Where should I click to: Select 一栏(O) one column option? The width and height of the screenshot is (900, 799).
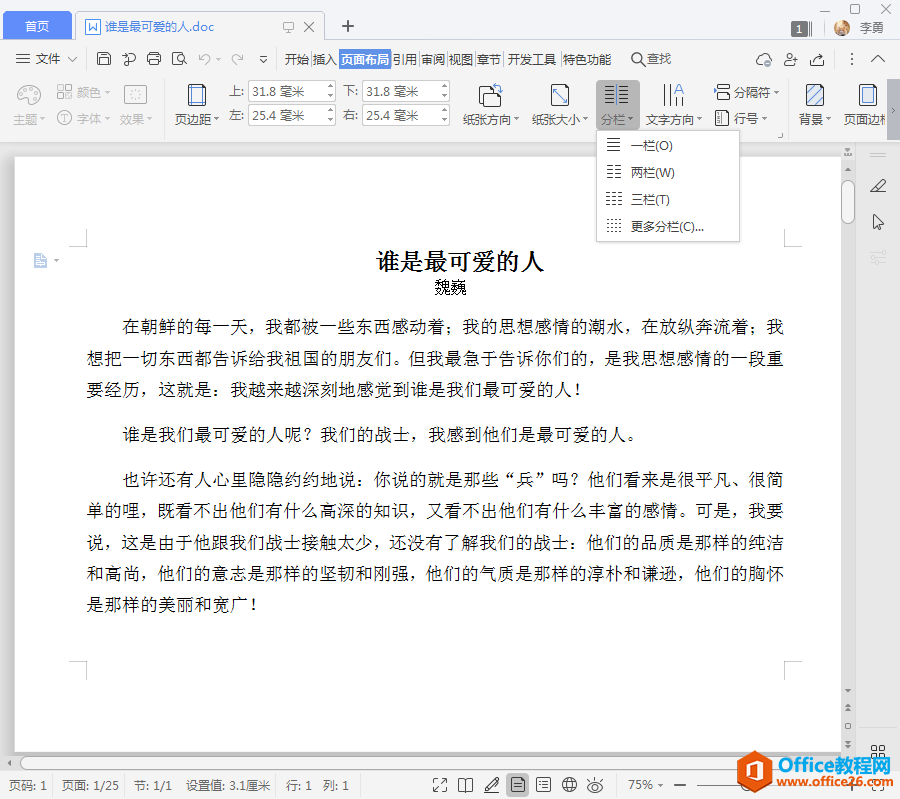pos(668,145)
